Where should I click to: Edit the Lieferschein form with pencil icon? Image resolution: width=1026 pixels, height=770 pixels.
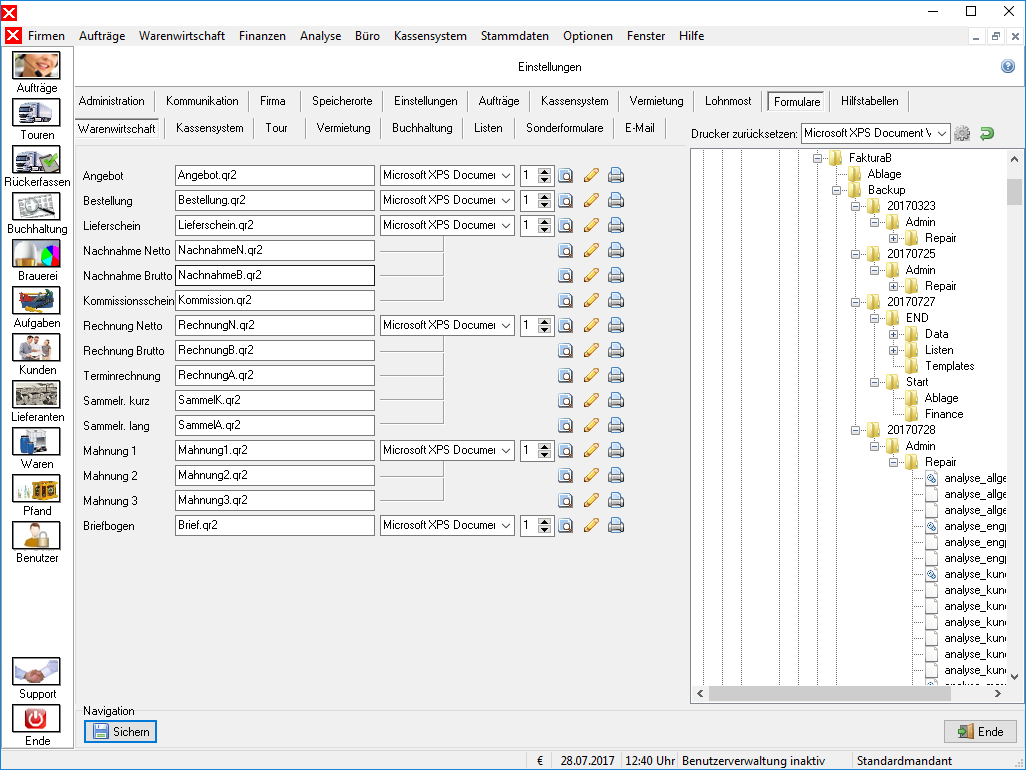click(591, 225)
